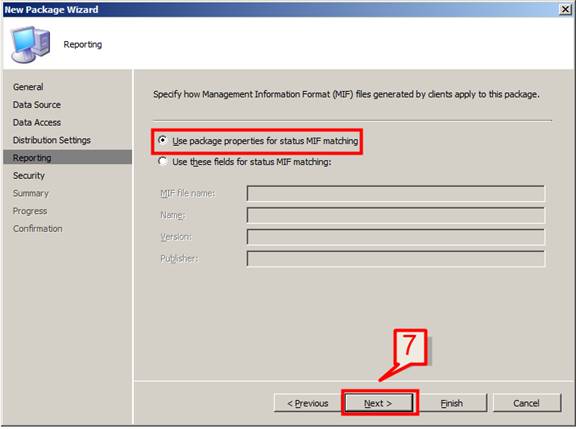Click the Name text field

(396, 215)
